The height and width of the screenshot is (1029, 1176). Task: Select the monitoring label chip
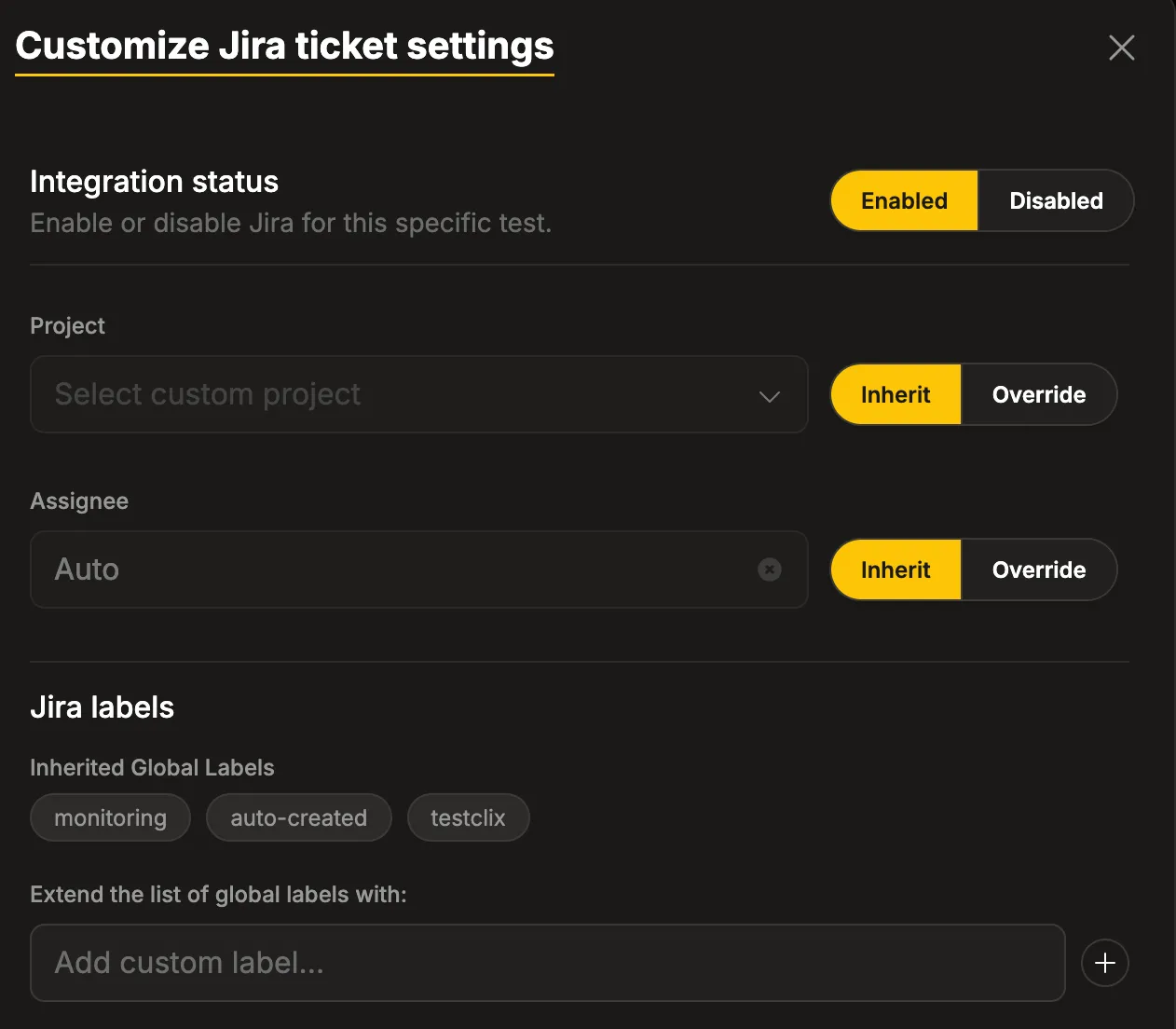pyautogui.click(x=111, y=817)
